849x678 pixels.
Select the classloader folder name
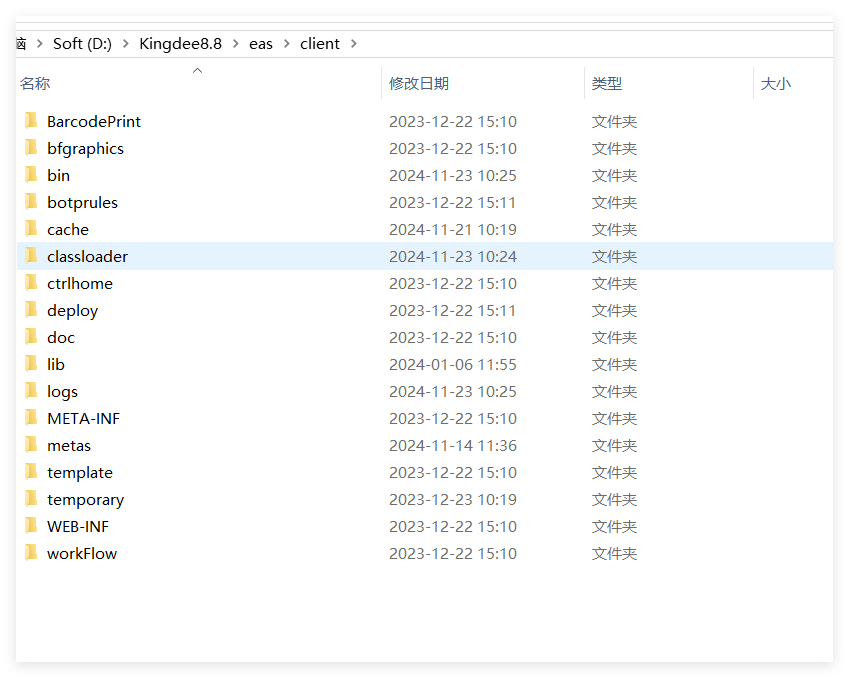87,256
